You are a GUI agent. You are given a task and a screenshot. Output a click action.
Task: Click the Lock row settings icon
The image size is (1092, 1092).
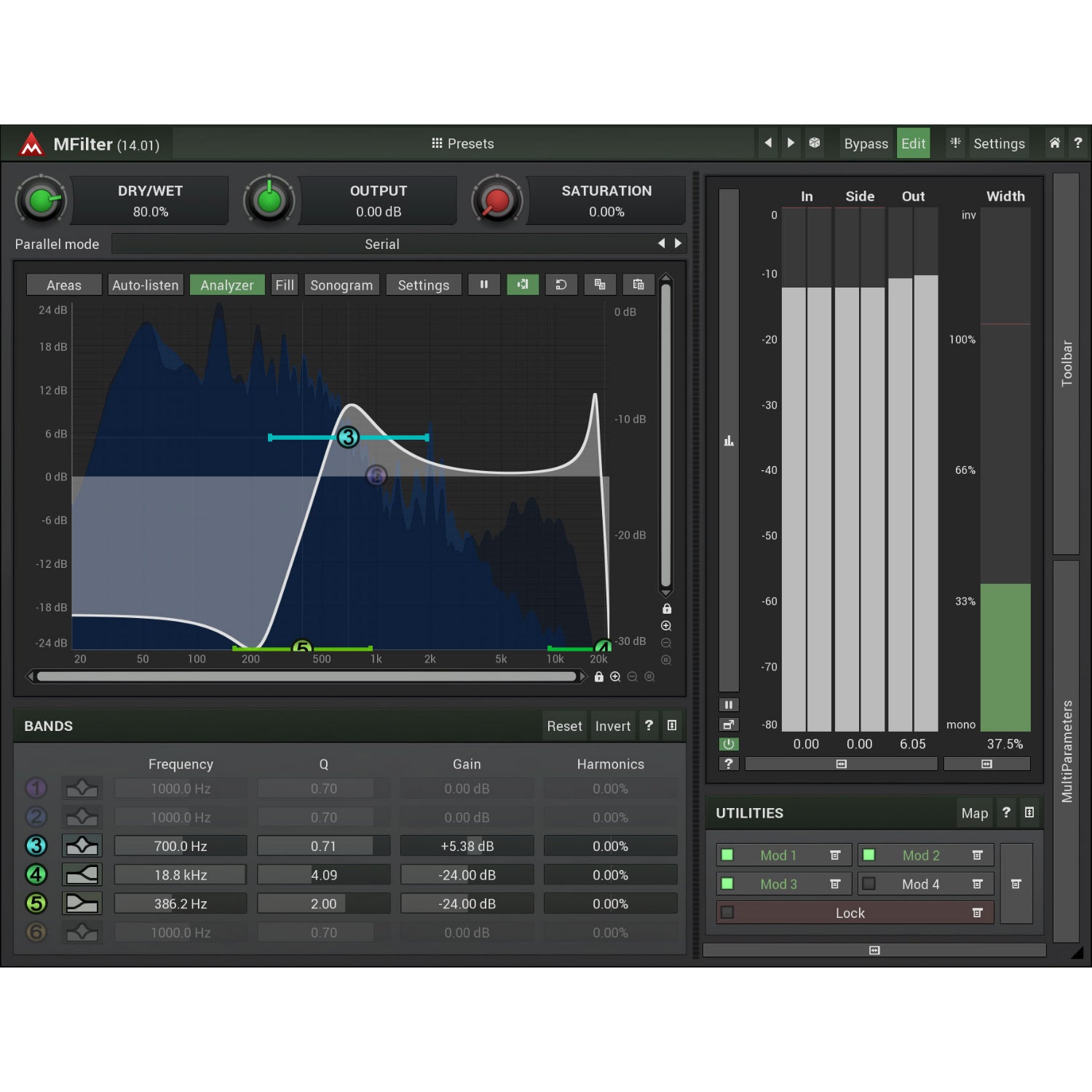click(x=978, y=913)
